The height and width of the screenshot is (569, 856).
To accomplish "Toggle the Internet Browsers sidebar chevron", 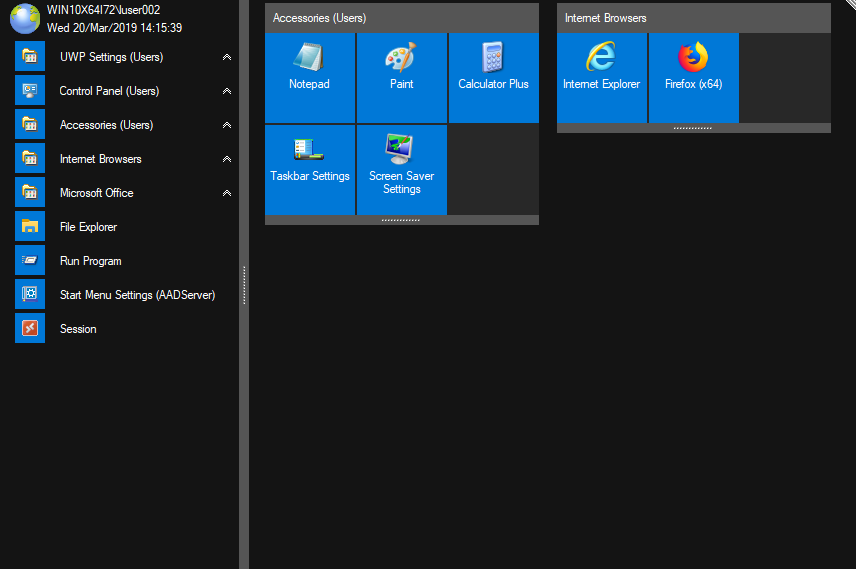I will tap(227, 160).
